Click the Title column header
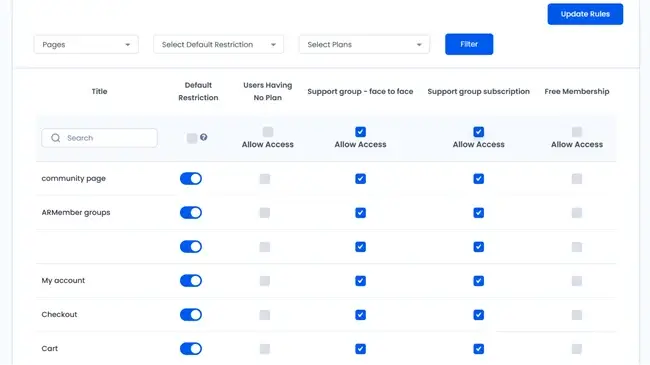Image resolution: width=650 pixels, height=365 pixels. (99, 91)
